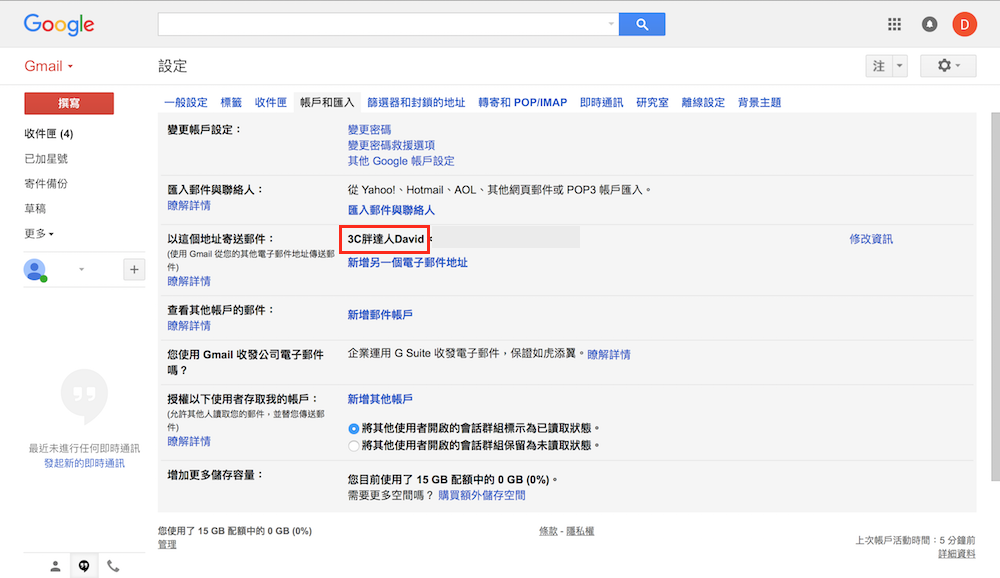Screen dimensions: 1000x578
Task: Open the notifications bell icon
Action: (x=930, y=24)
